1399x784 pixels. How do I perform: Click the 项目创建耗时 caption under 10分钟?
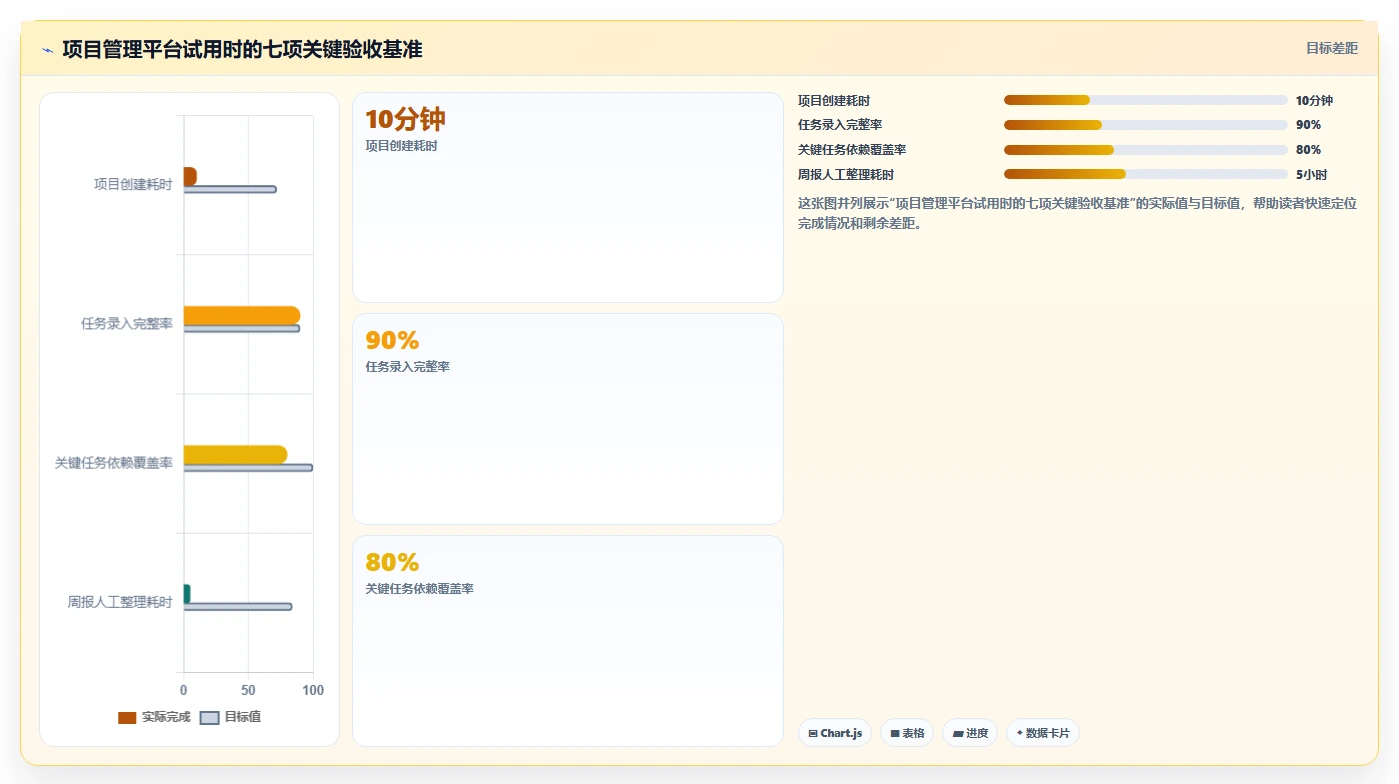click(x=401, y=146)
